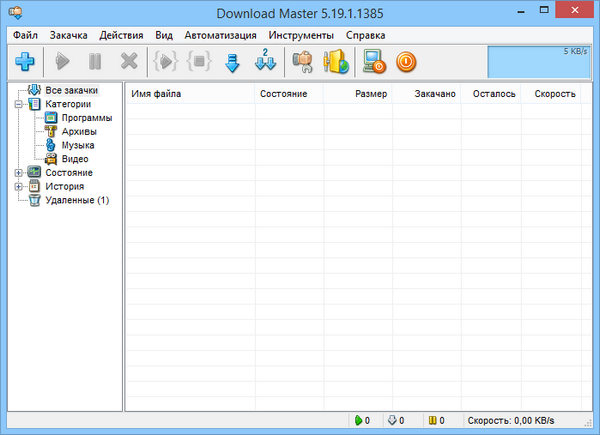600x435 pixels.
Task: Click the Stop all downloads braces icon
Action: 197,62
